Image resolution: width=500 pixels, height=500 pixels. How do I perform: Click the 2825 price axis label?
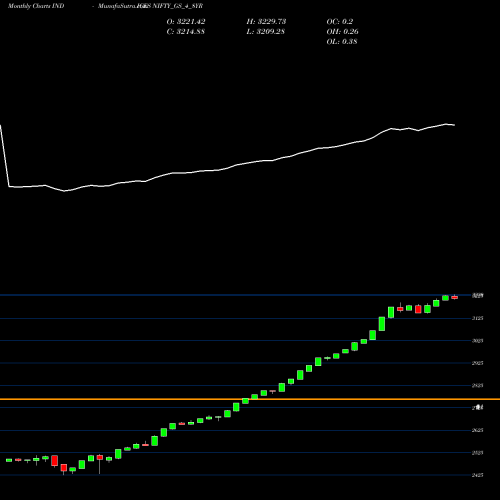[478, 386]
